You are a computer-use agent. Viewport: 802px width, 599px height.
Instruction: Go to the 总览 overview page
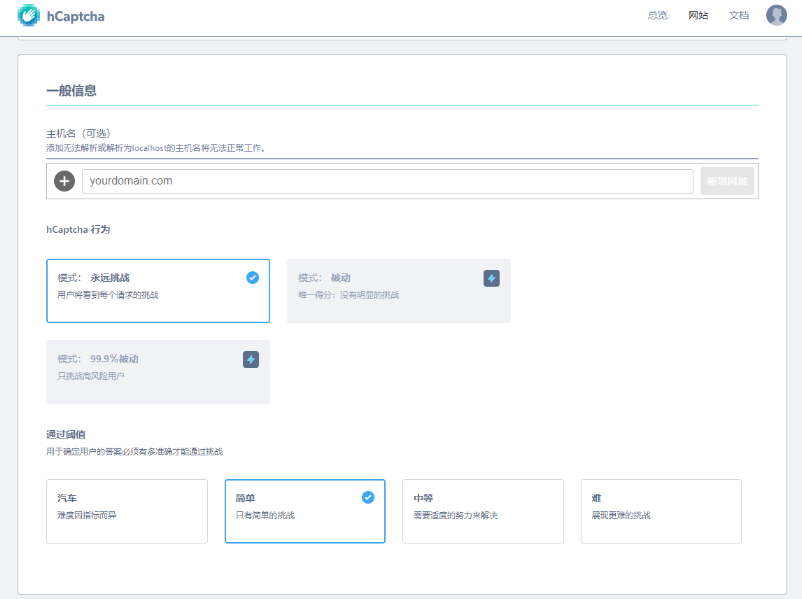point(657,16)
